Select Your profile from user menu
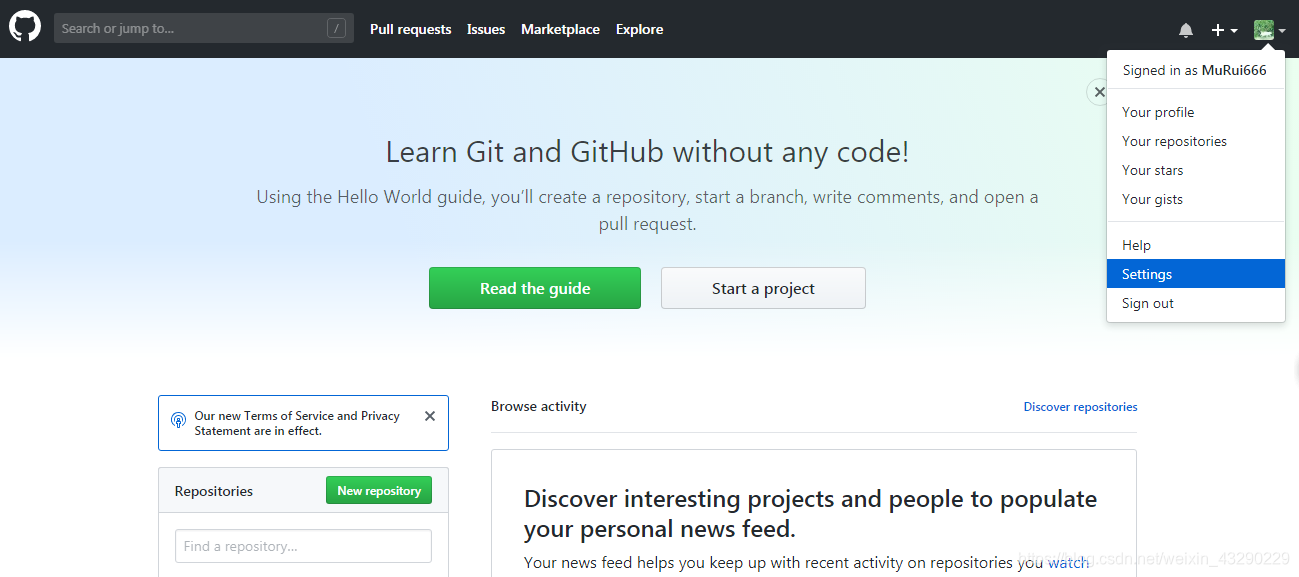The height and width of the screenshot is (577, 1299). coord(1196,112)
